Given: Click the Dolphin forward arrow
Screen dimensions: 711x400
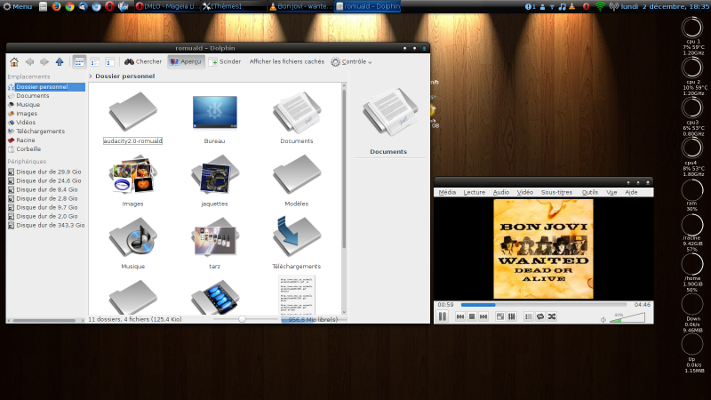Looking at the screenshot, I should [x=44, y=62].
